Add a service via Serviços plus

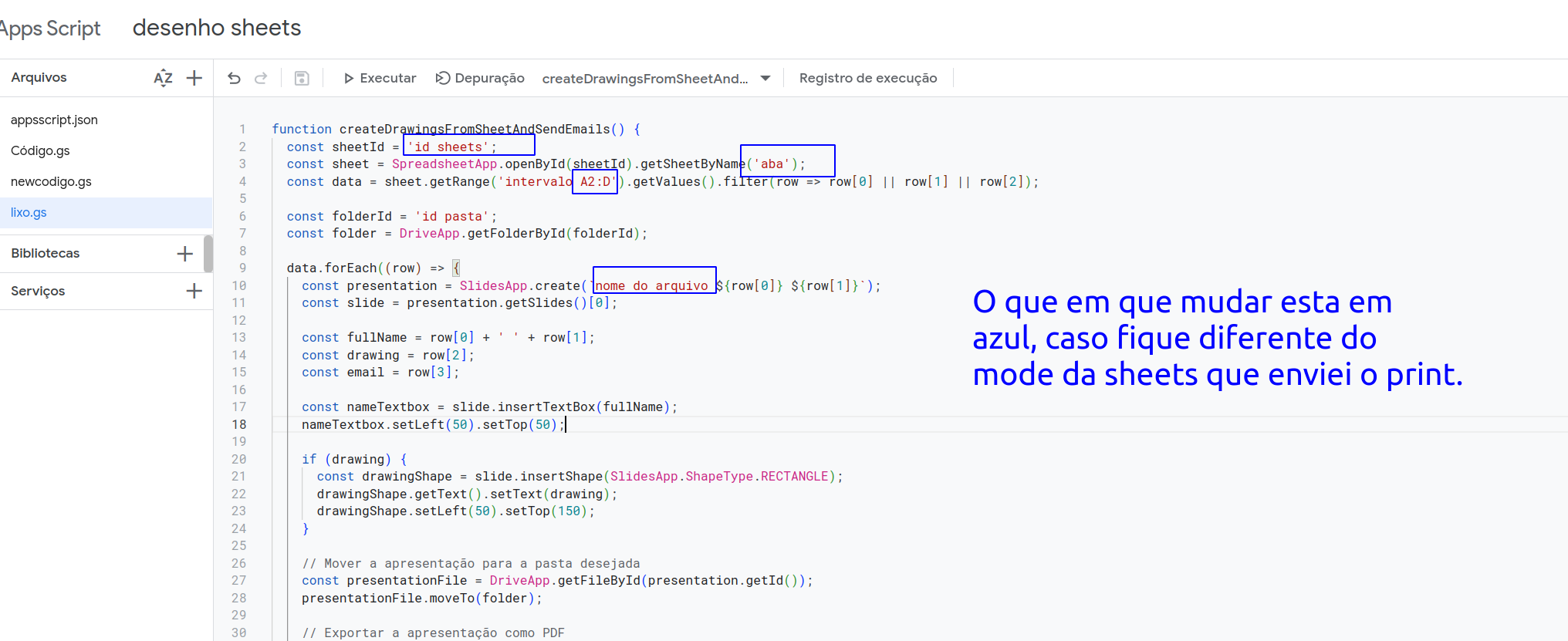(x=194, y=291)
